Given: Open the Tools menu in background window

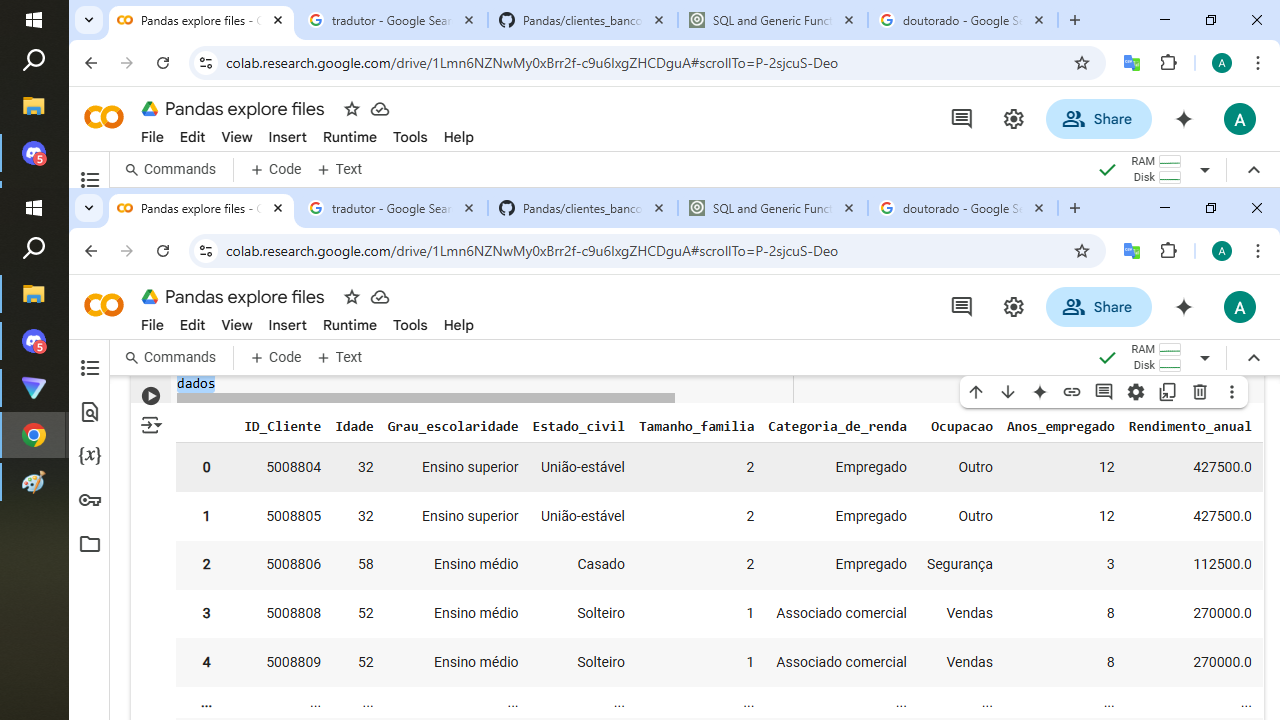Looking at the screenshot, I should point(410,137).
